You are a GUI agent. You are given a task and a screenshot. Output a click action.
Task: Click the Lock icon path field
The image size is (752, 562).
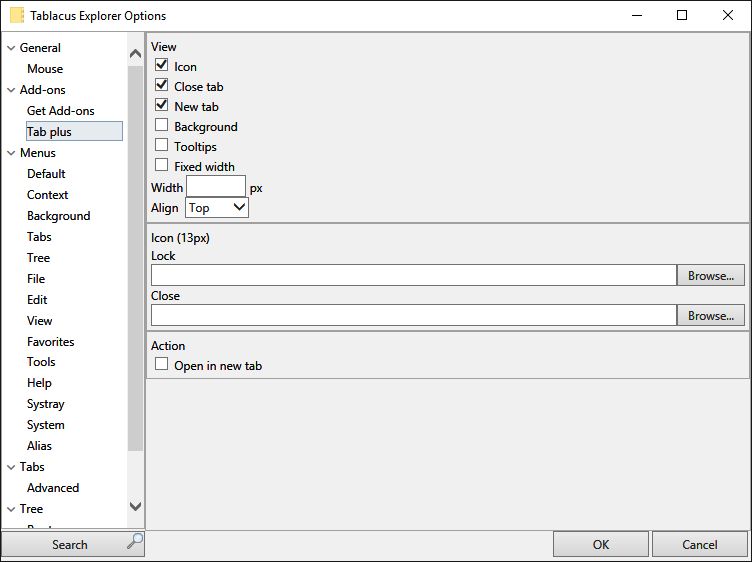414,275
